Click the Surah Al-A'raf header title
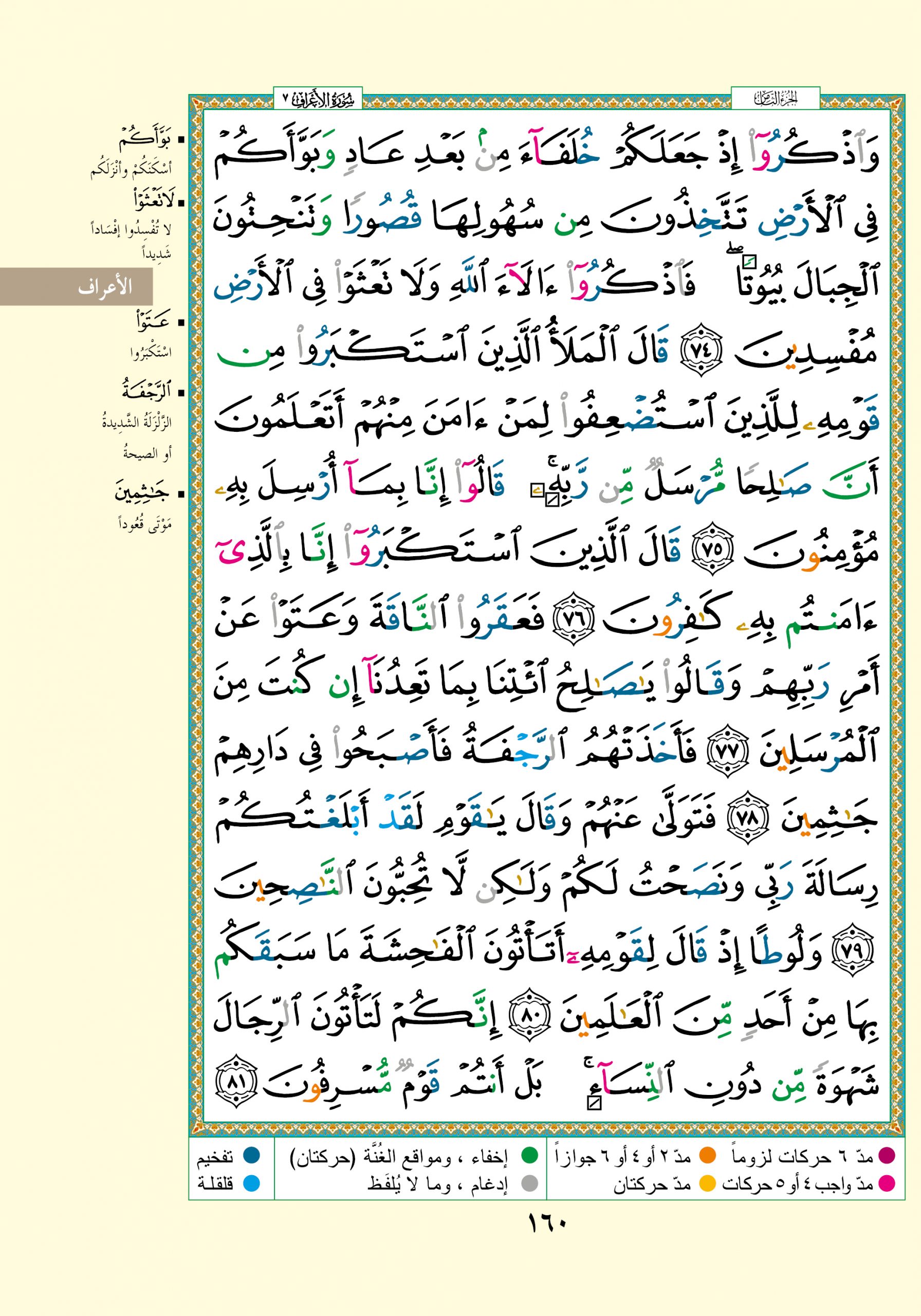 (318, 100)
